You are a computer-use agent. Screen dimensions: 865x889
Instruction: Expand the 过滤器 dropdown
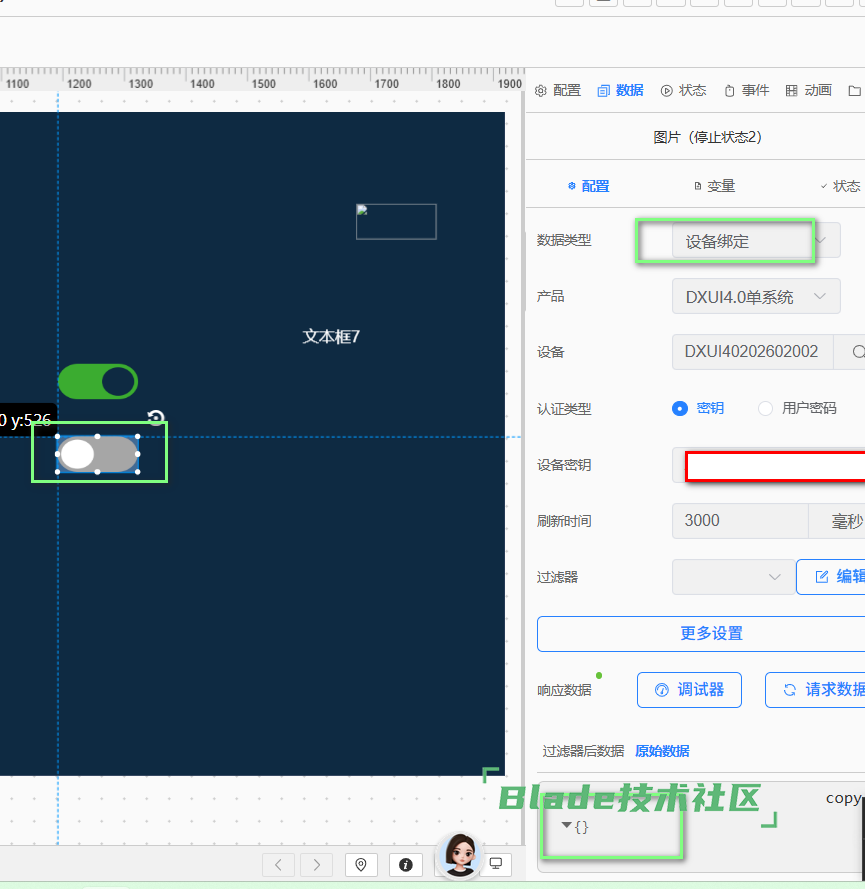pyautogui.click(x=733, y=577)
